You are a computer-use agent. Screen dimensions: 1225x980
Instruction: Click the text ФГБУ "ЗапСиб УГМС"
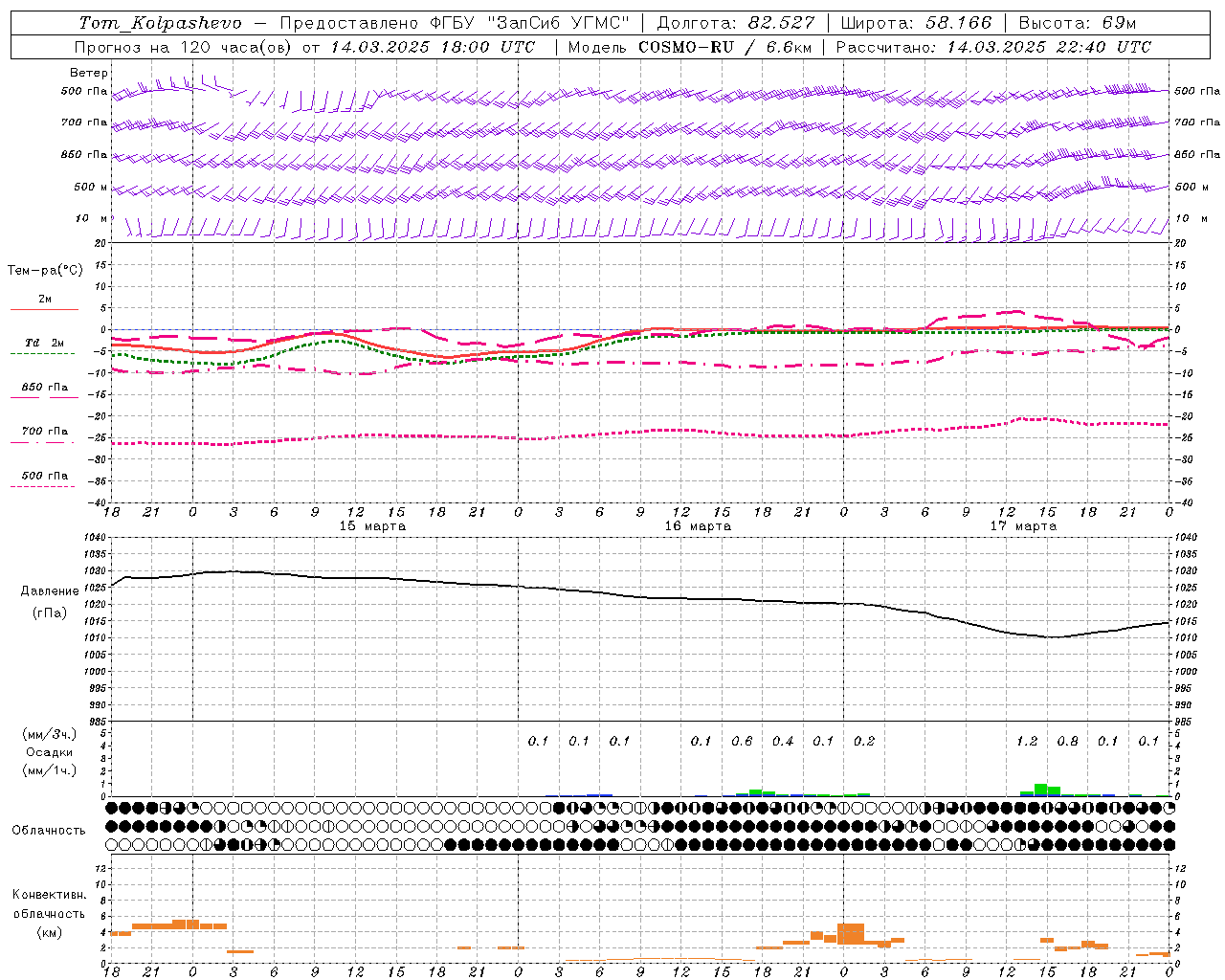point(531,23)
